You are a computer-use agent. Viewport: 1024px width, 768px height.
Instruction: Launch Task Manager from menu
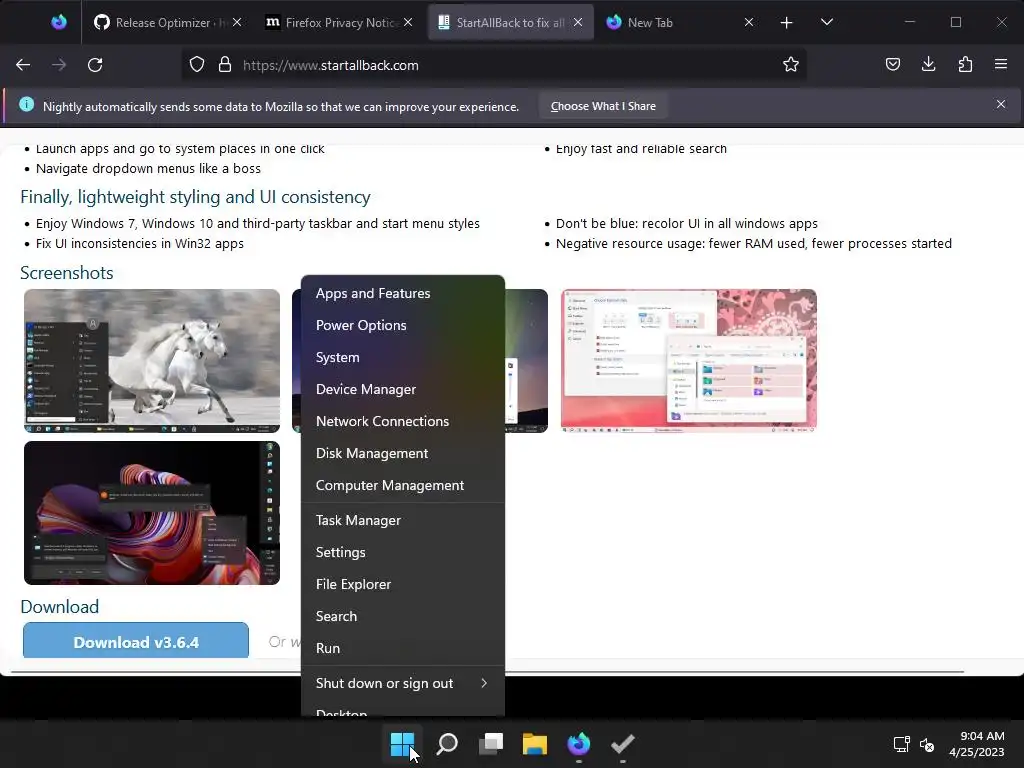(402, 520)
